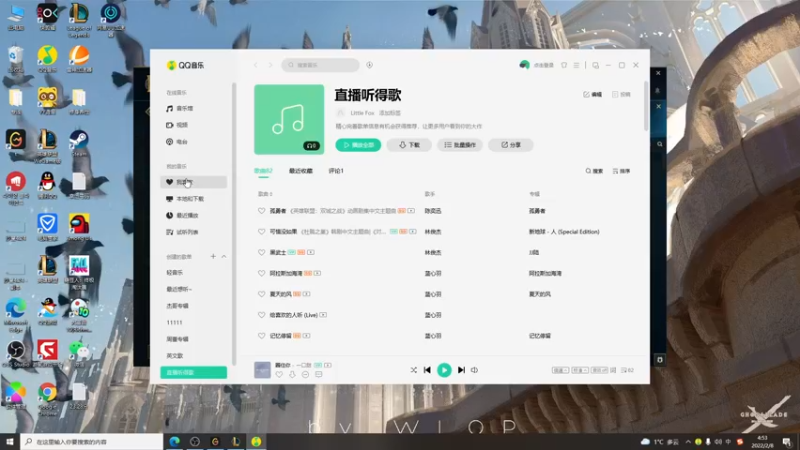
Task: Open the MV icon on the 黑武士 row
Action: tap(311, 253)
